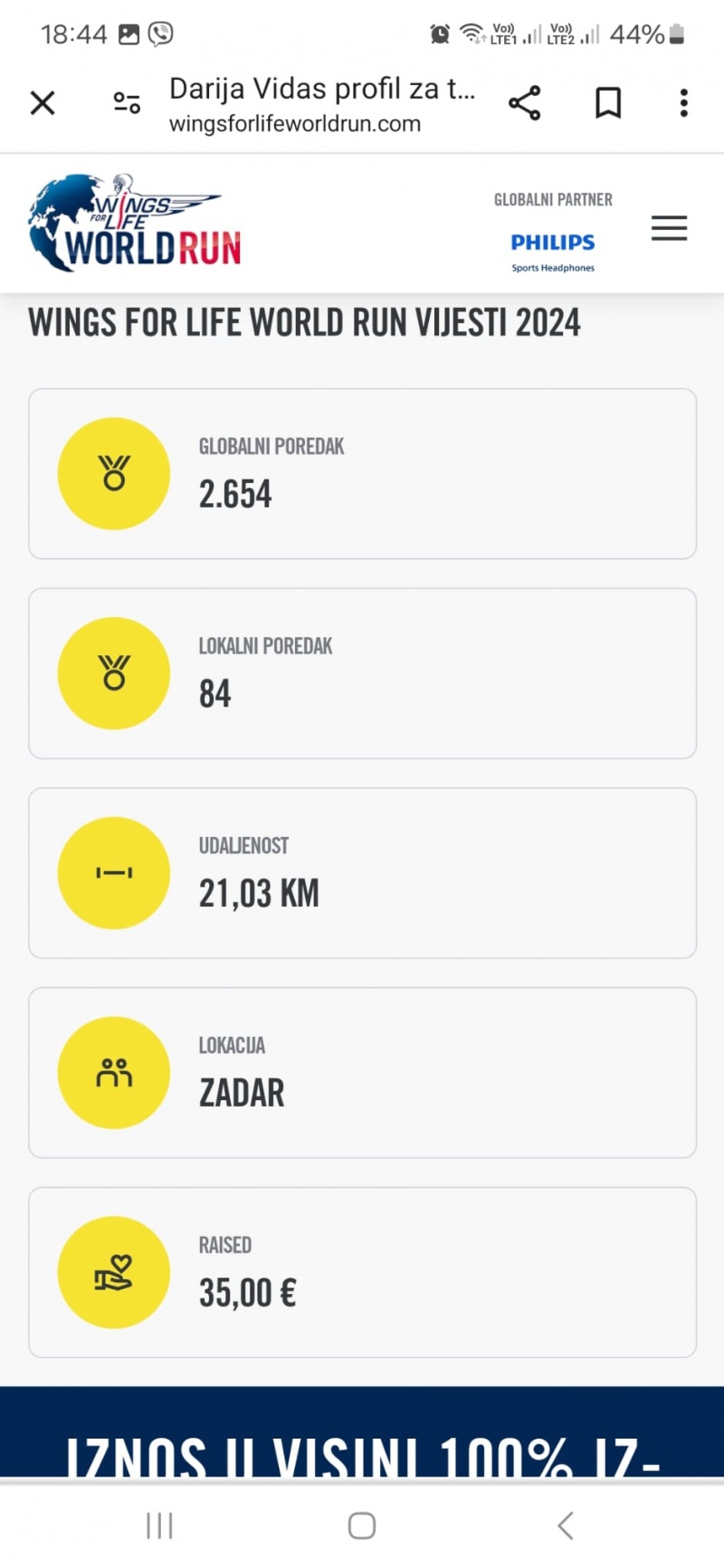The image size is (724, 1568).
Task: Select the Lokacija Zadar card
Action: [362, 1073]
